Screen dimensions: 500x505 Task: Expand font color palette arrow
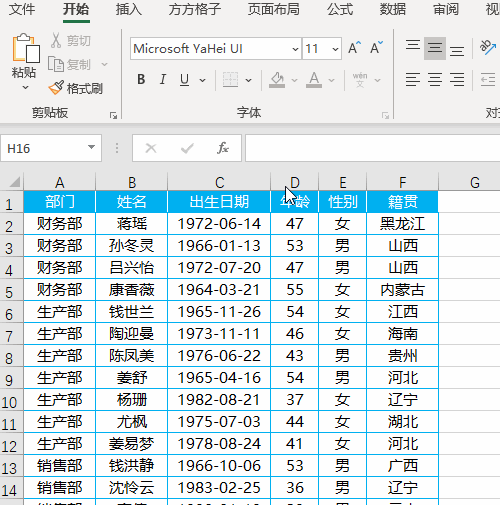(331, 80)
